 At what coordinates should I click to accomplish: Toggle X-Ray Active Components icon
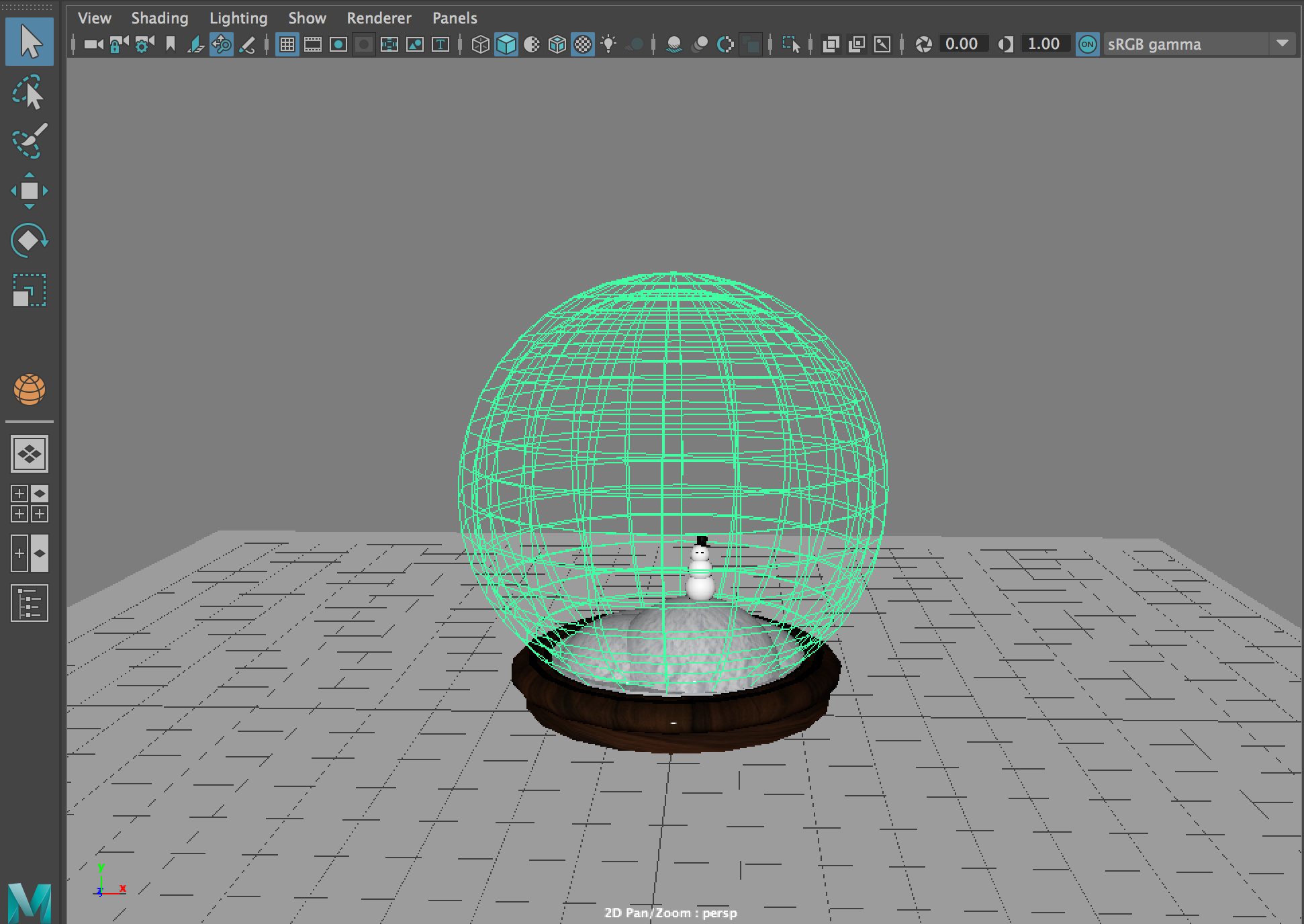pyautogui.click(x=856, y=44)
